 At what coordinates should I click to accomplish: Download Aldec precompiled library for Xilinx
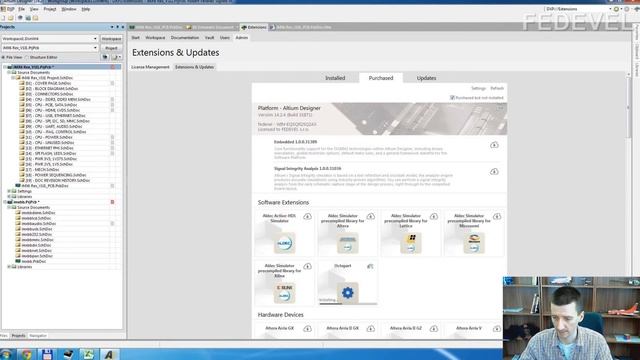307,266
